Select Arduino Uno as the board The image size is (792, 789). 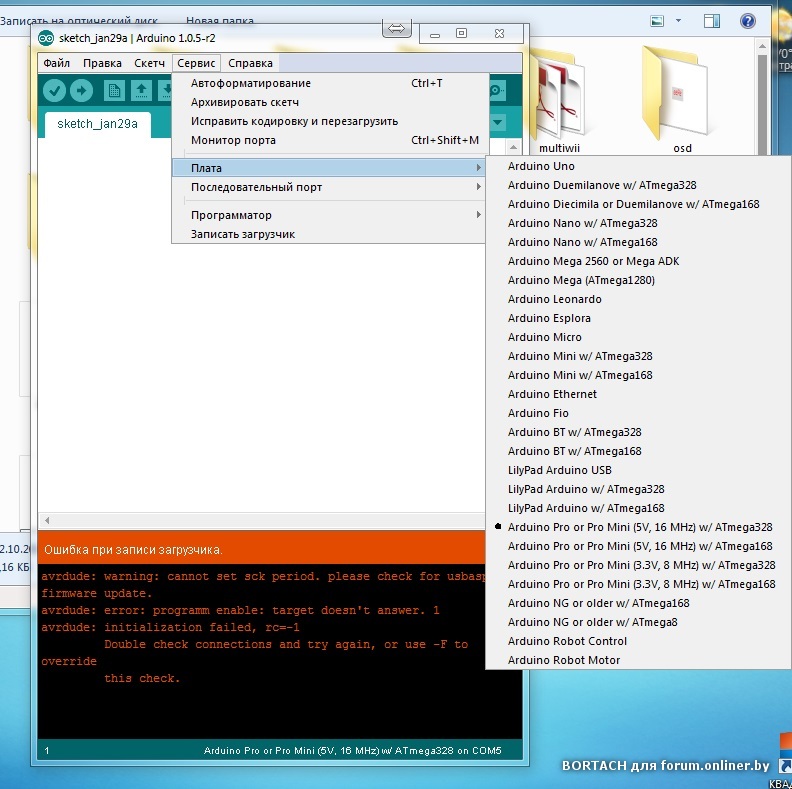click(x=541, y=166)
